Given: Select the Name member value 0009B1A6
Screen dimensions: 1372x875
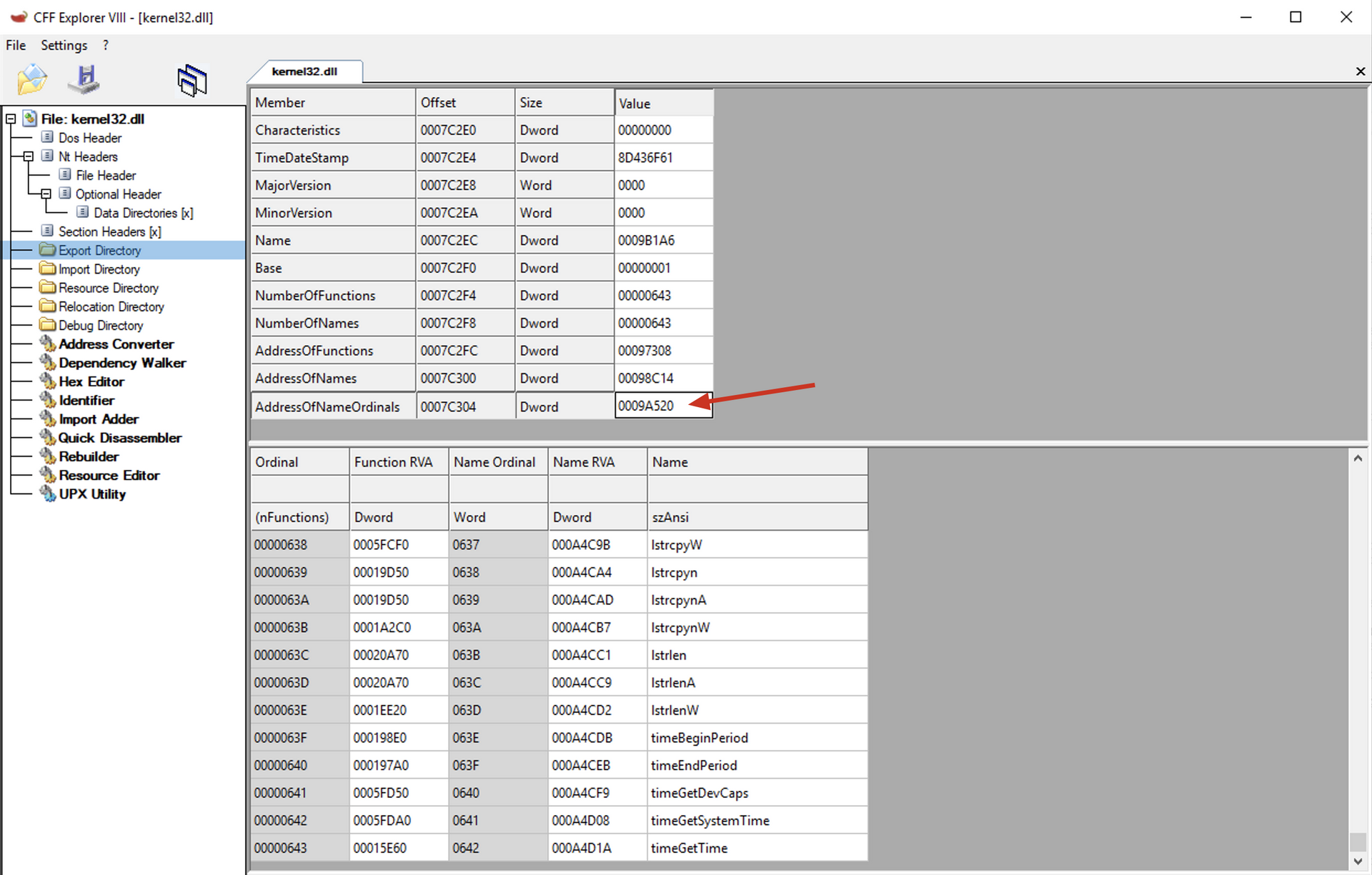Looking at the screenshot, I should (664, 241).
